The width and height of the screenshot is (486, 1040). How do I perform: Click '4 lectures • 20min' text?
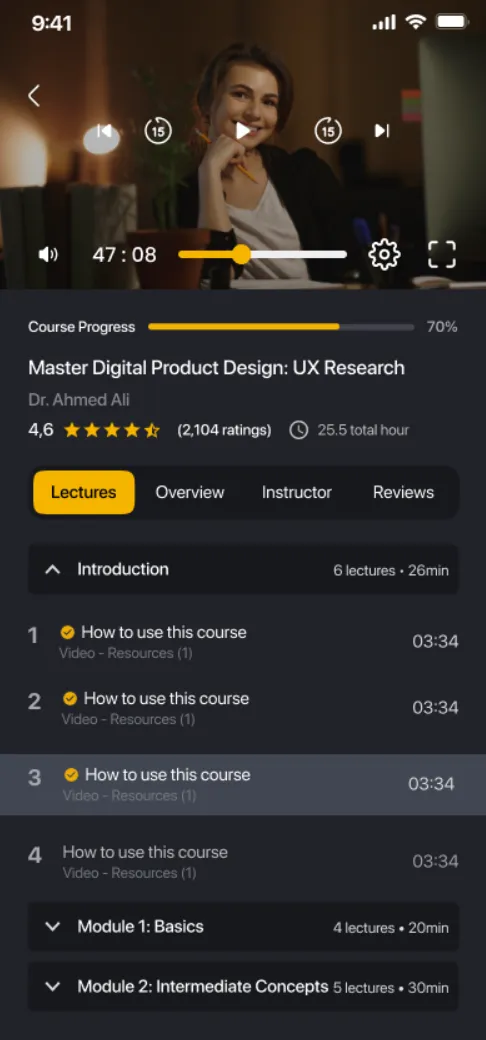[x=391, y=928]
